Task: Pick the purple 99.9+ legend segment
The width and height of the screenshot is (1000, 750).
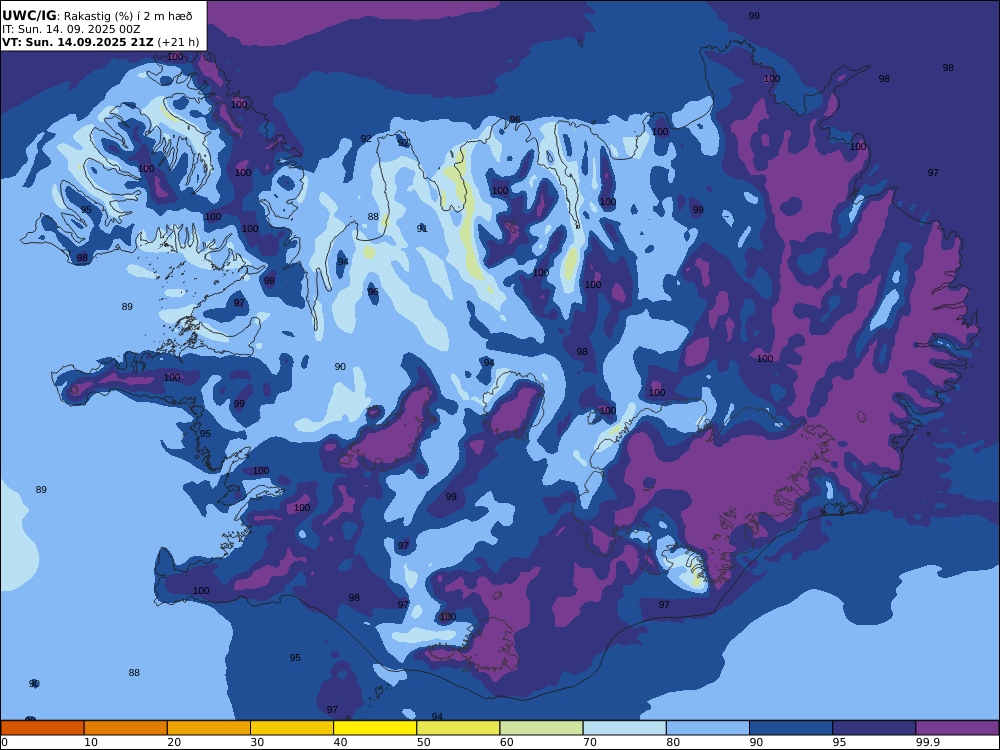Action: (x=957, y=728)
